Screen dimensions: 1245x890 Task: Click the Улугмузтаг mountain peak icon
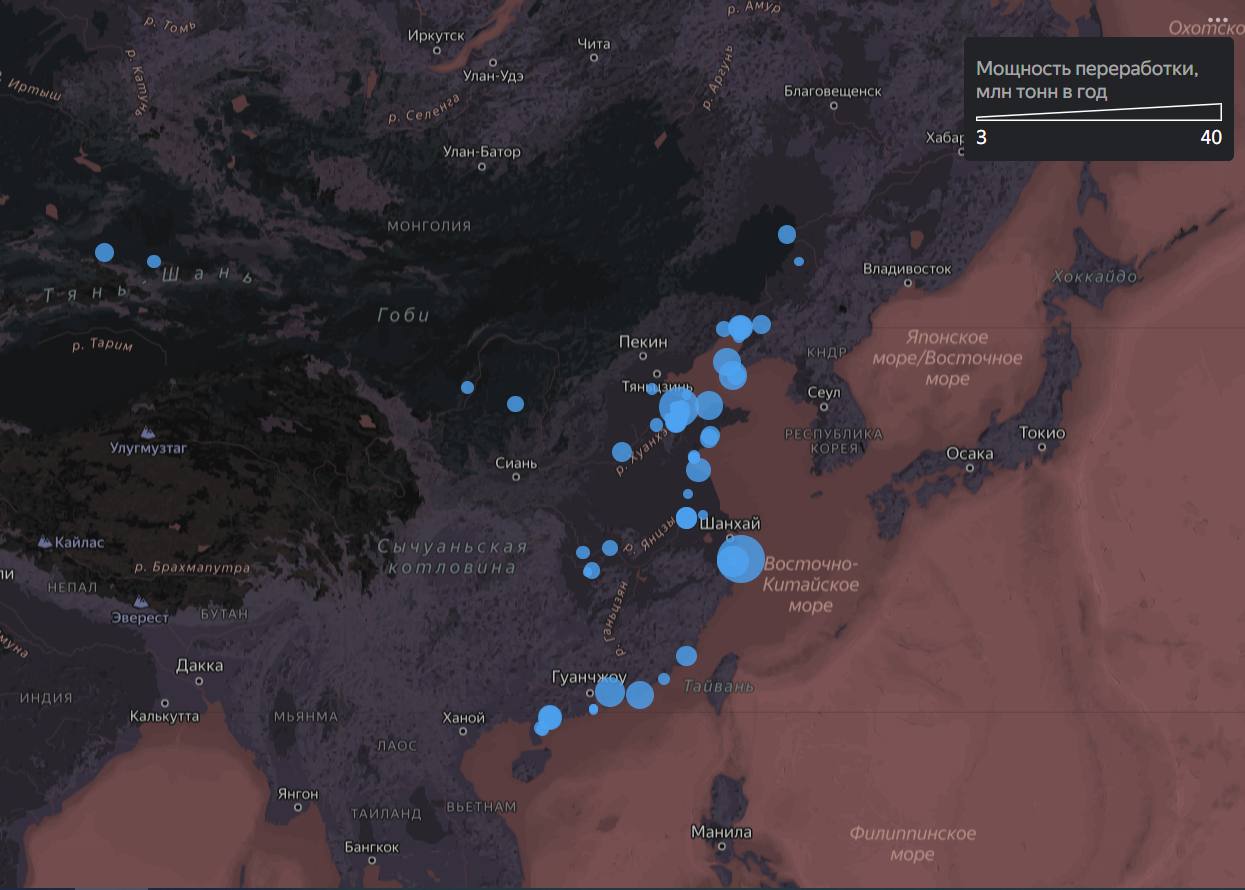coord(149,432)
